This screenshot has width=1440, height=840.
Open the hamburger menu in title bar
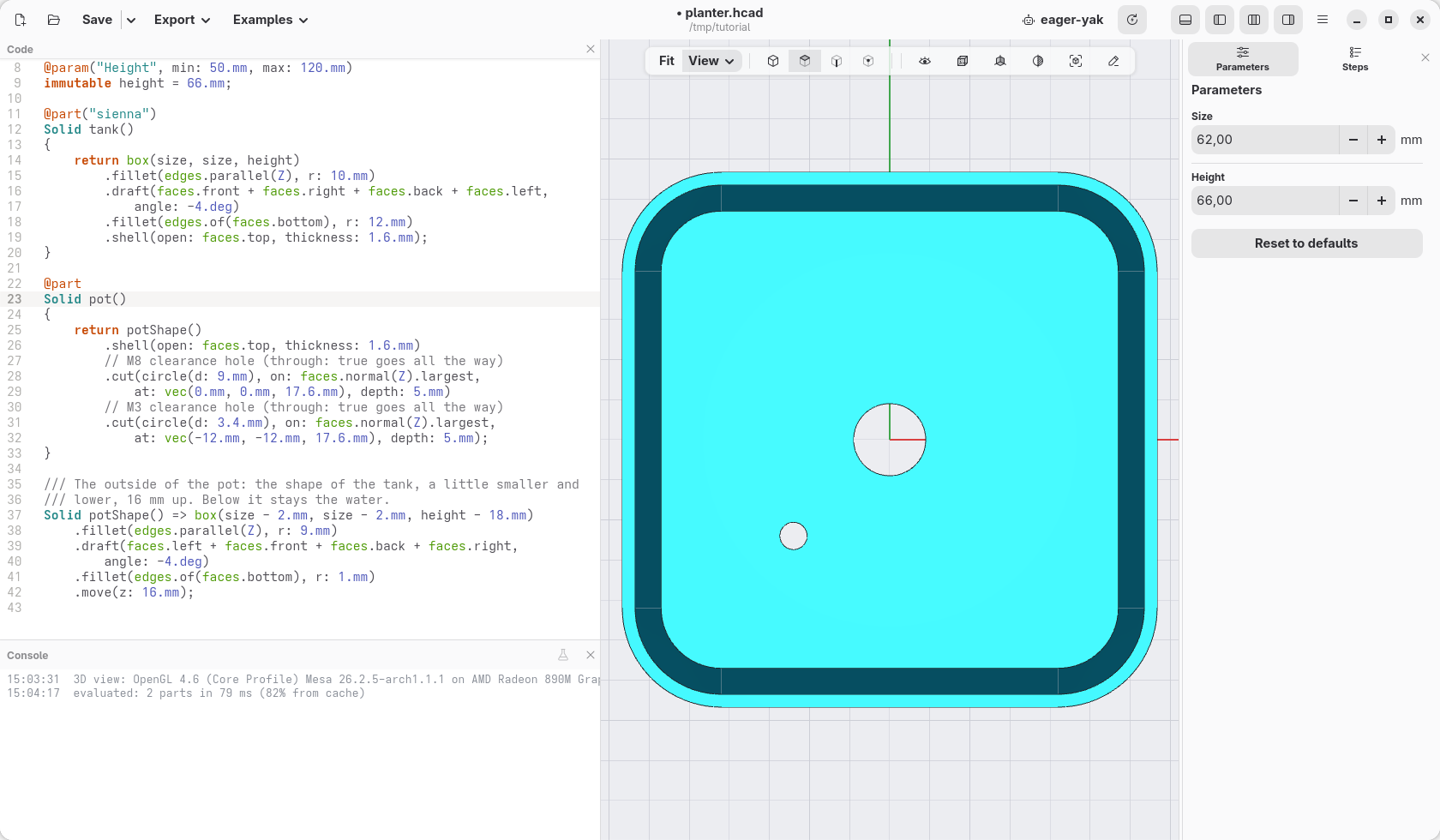[1323, 20]
